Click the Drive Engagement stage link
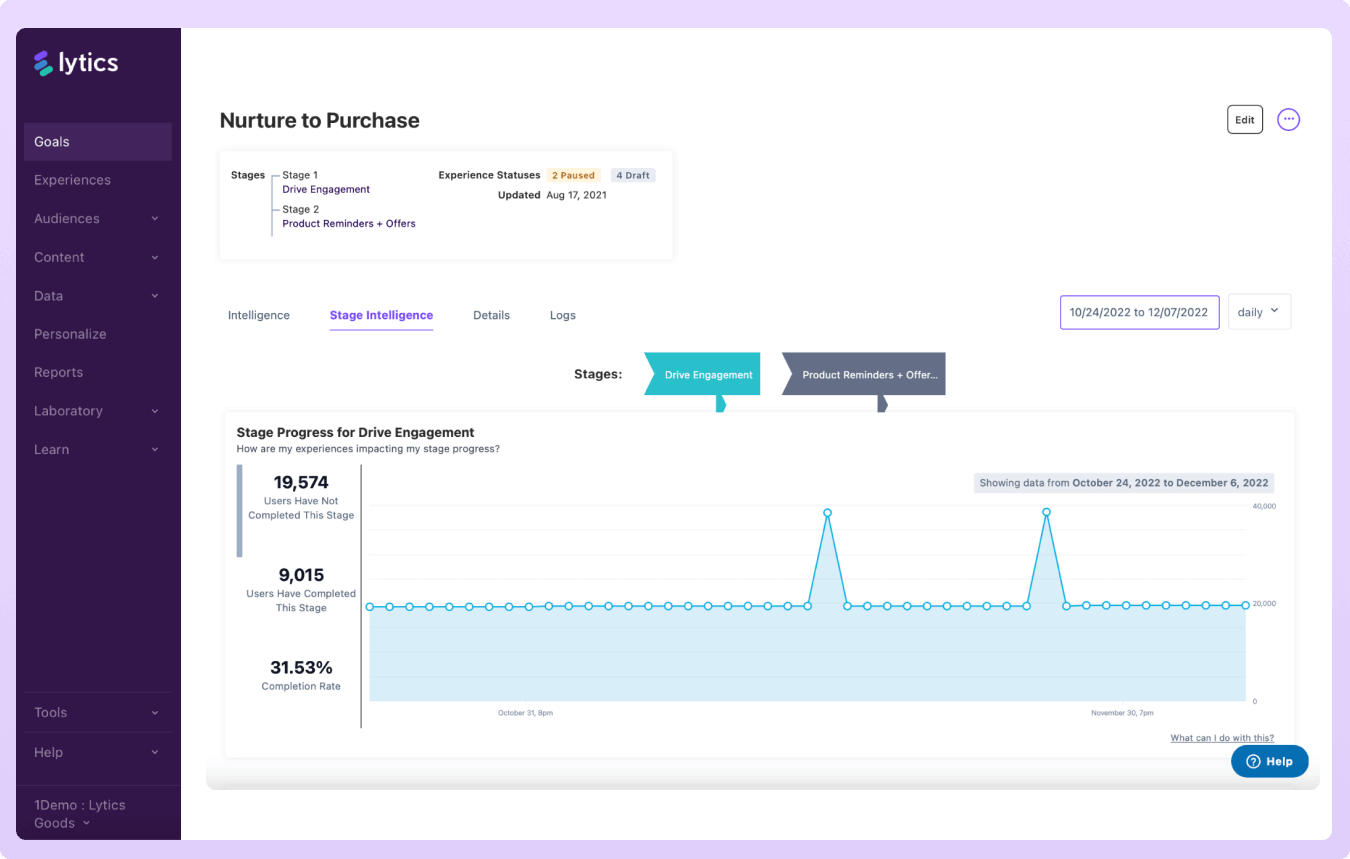The width and height of the screenshot is (1350, 859). pos(326,189)
